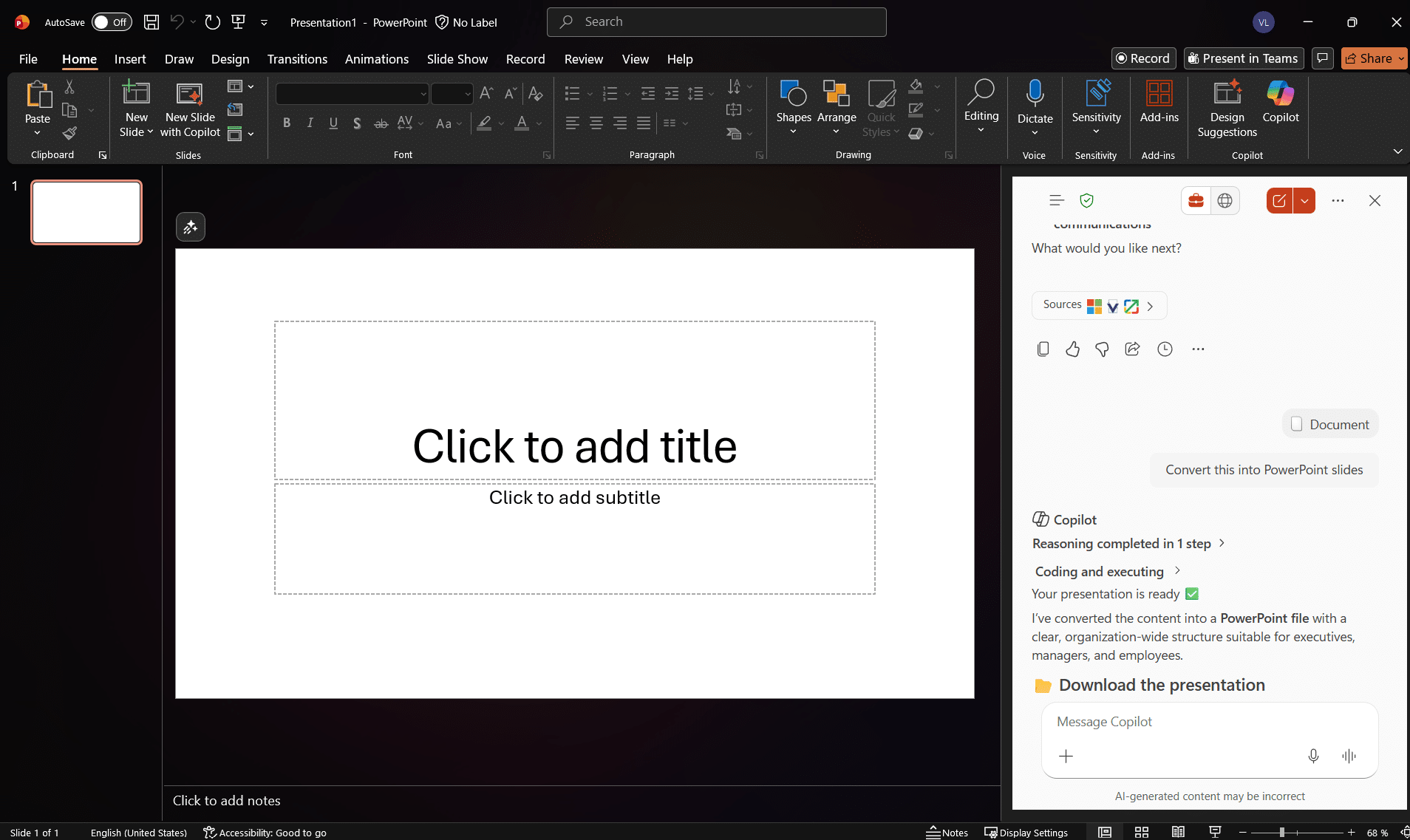Click Present in Teams button
1410x840 pixels.
pyautogui.click(x=1243, y=58)
